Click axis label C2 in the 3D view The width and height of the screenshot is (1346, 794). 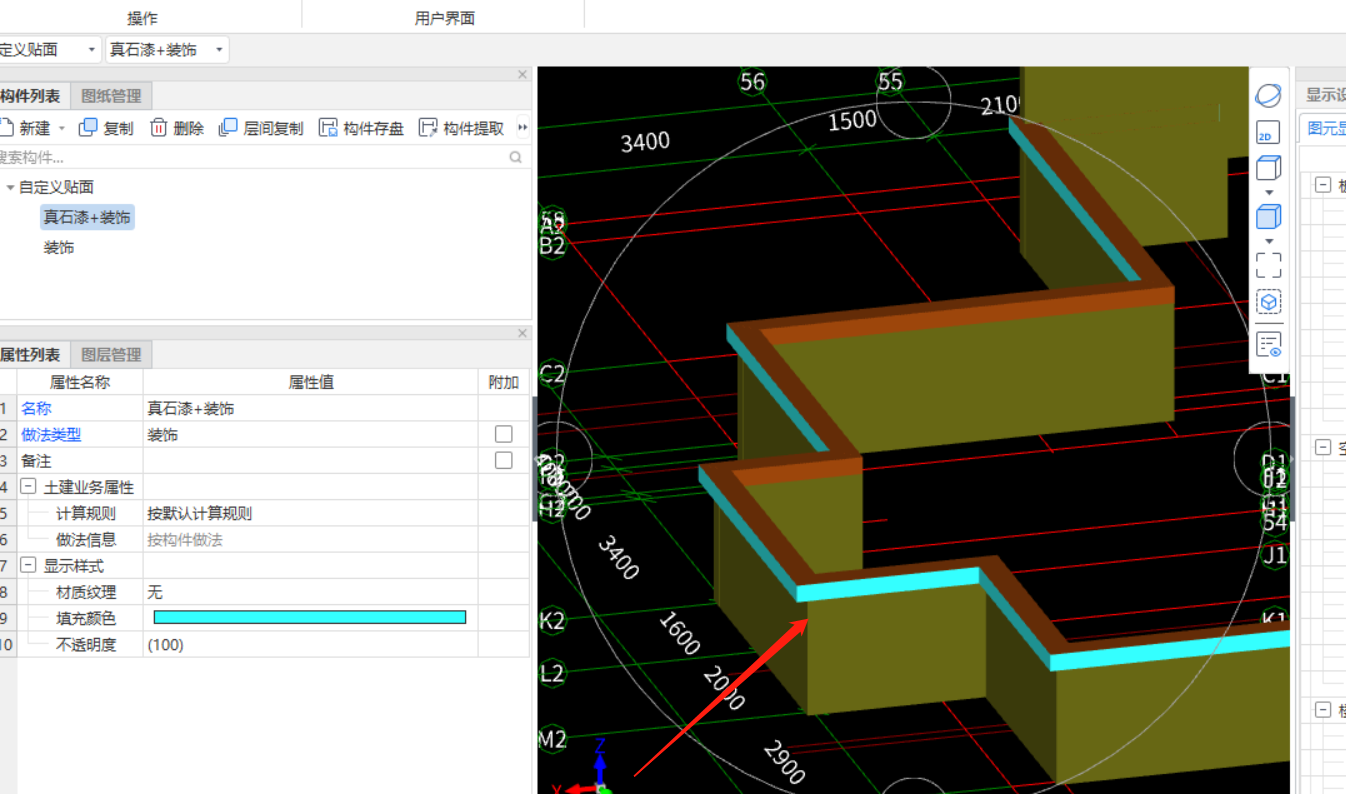(x=552, y=374)
